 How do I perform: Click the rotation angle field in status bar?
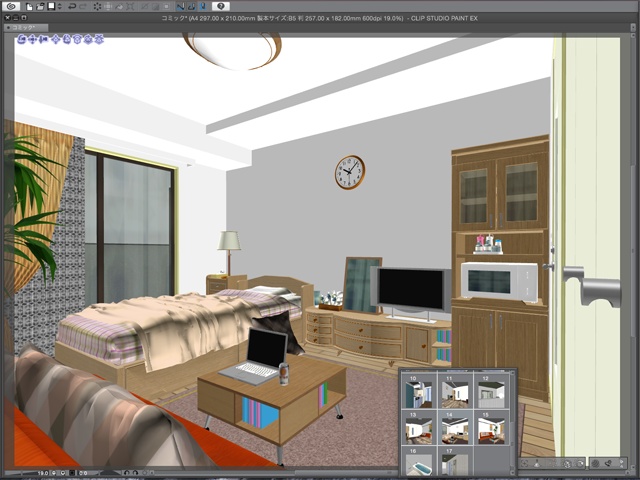point(83,473)
